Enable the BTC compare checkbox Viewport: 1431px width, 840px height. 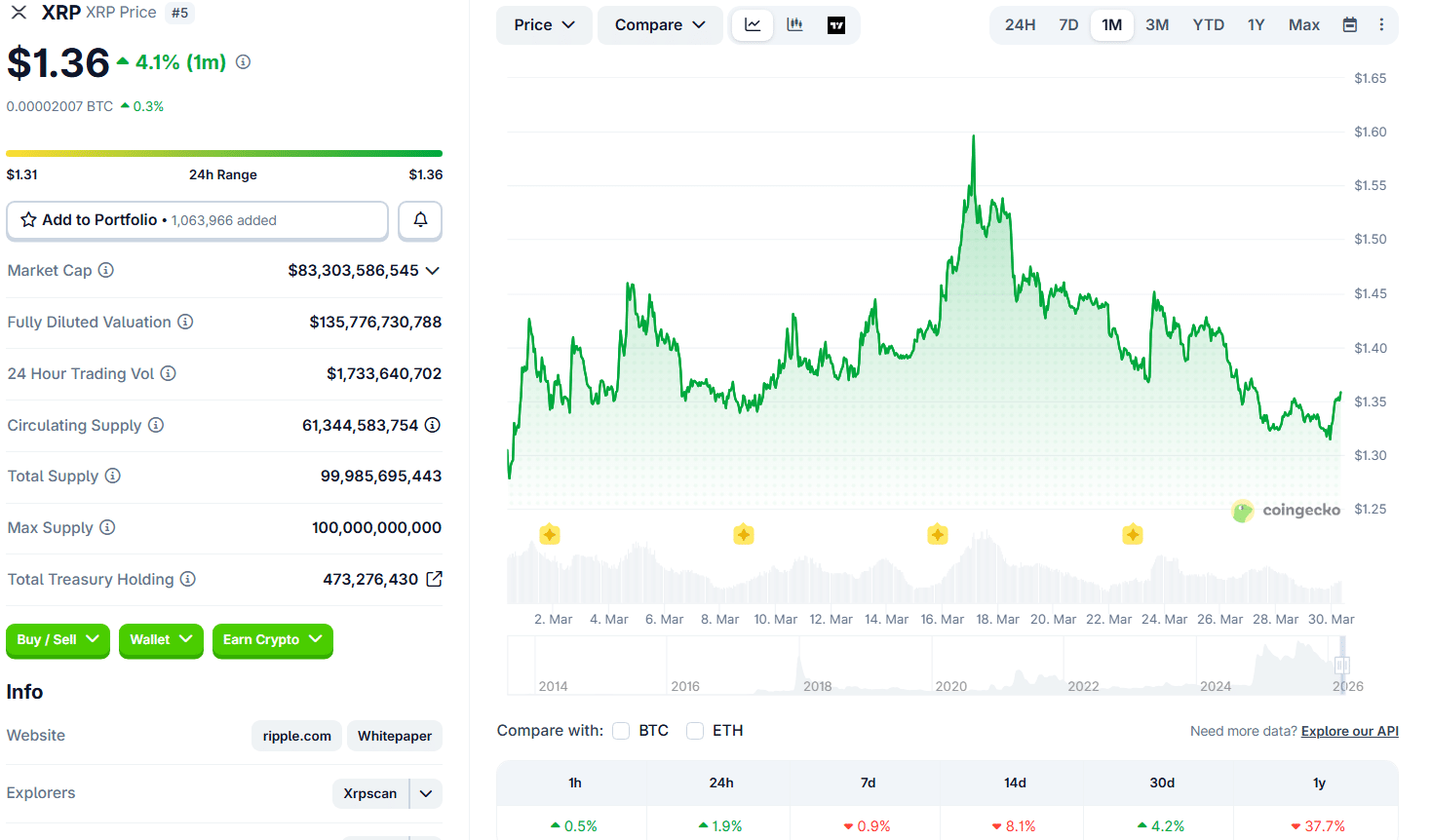[x=621, y=731]
